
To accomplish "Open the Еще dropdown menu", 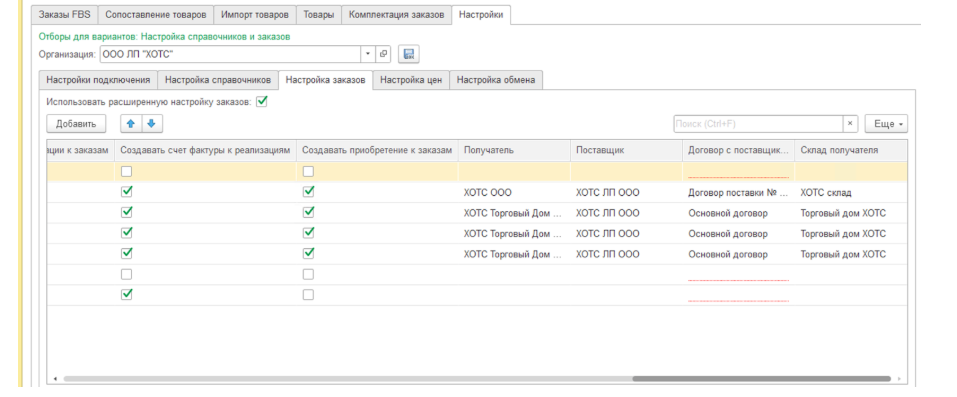I will coord(886,124).
